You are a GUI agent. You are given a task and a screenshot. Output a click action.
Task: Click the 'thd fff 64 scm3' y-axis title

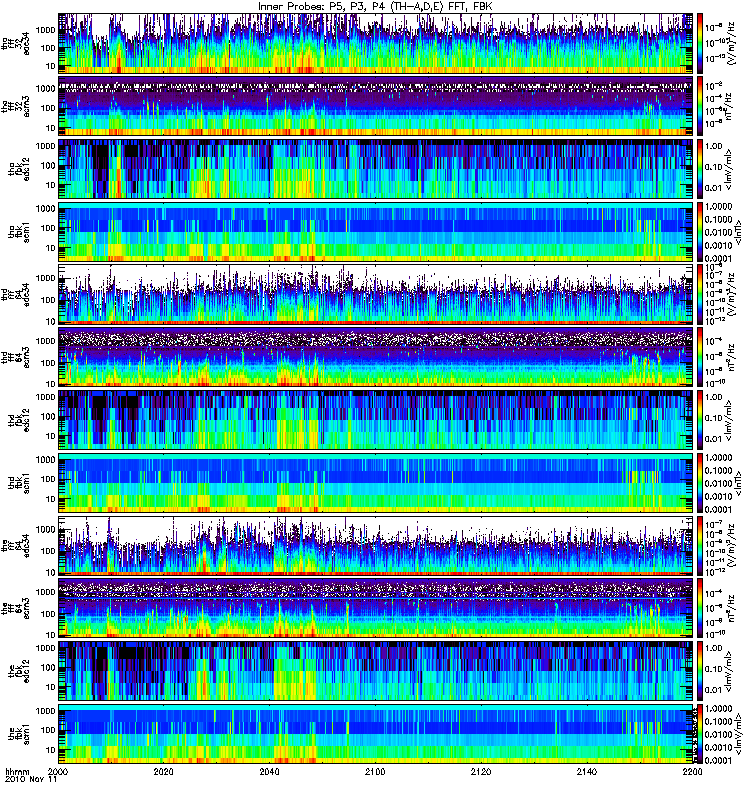pos(15,357)
